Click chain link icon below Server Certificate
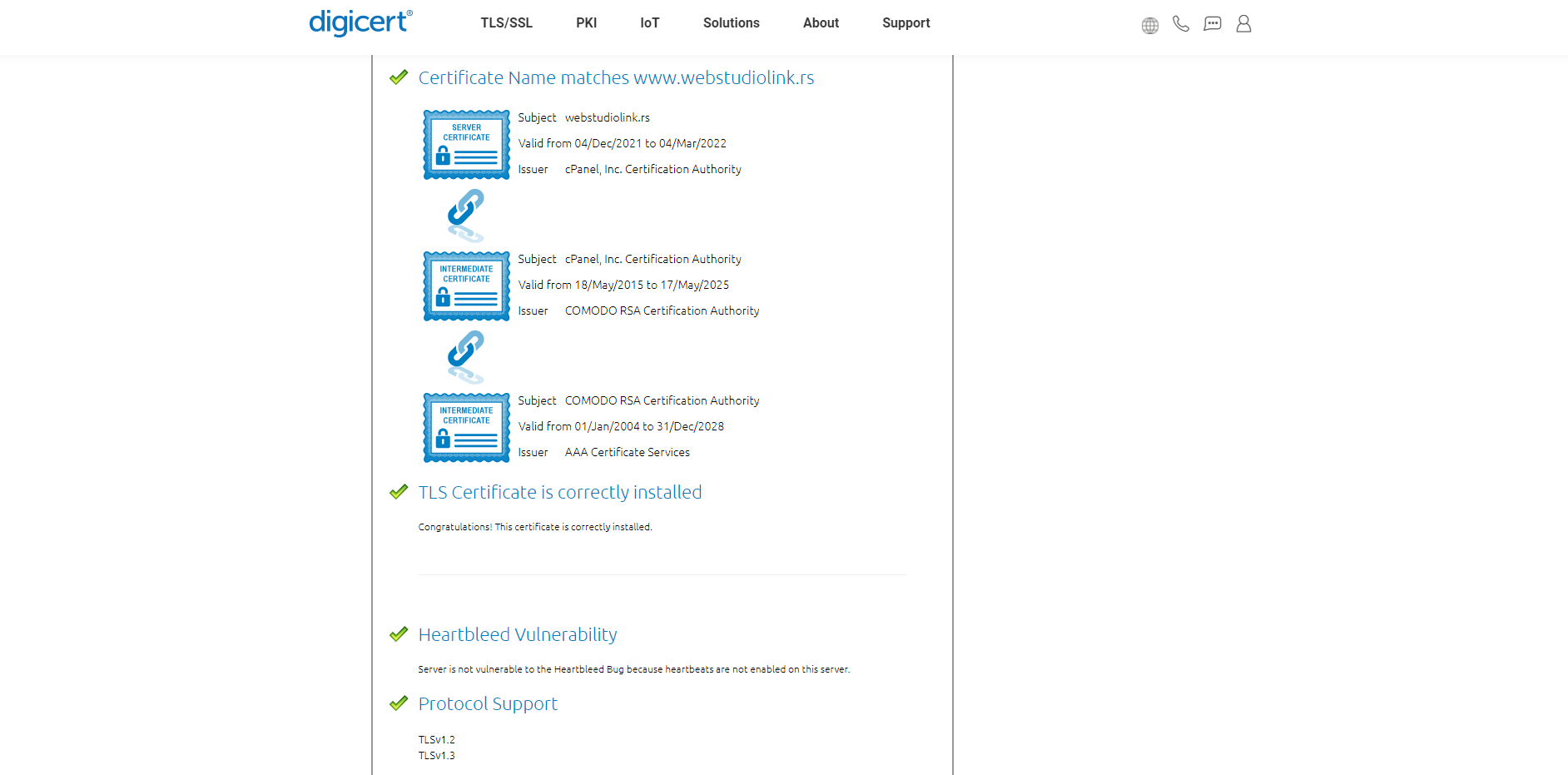 point(466,215)
